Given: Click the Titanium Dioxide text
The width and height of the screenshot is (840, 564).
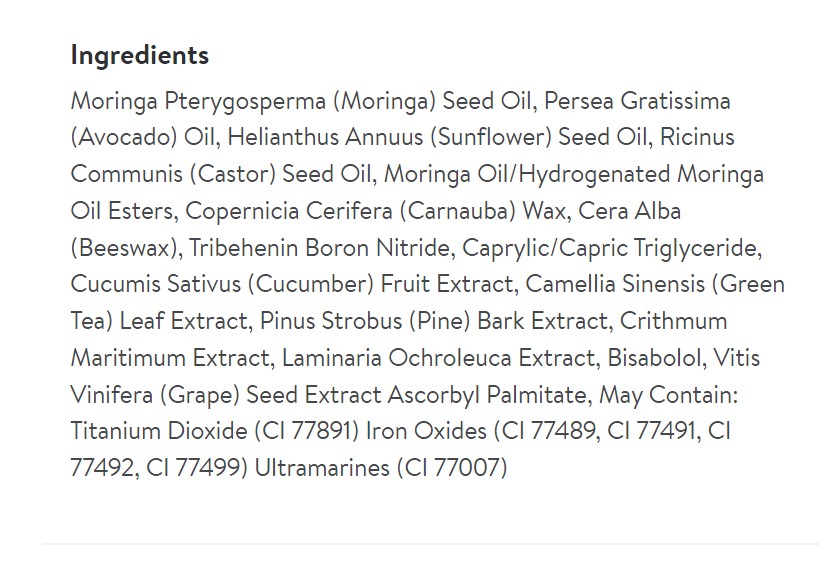Looking at the screenshot, I should click(x=158, y=431).
